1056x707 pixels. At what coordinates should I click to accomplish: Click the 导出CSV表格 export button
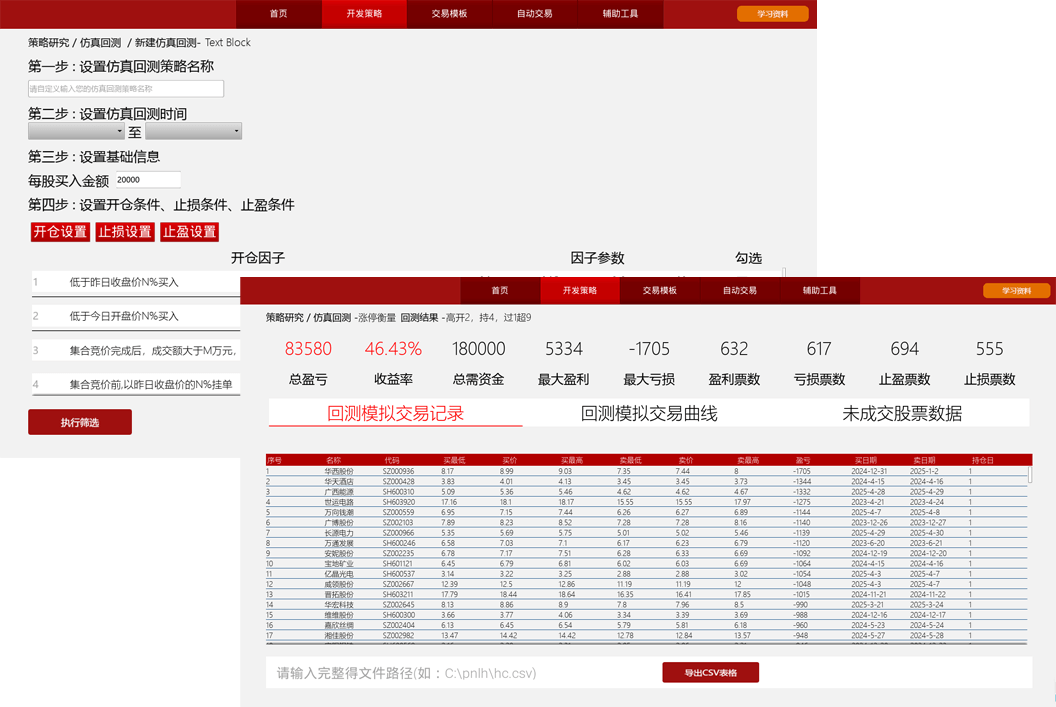coord(710,673)
